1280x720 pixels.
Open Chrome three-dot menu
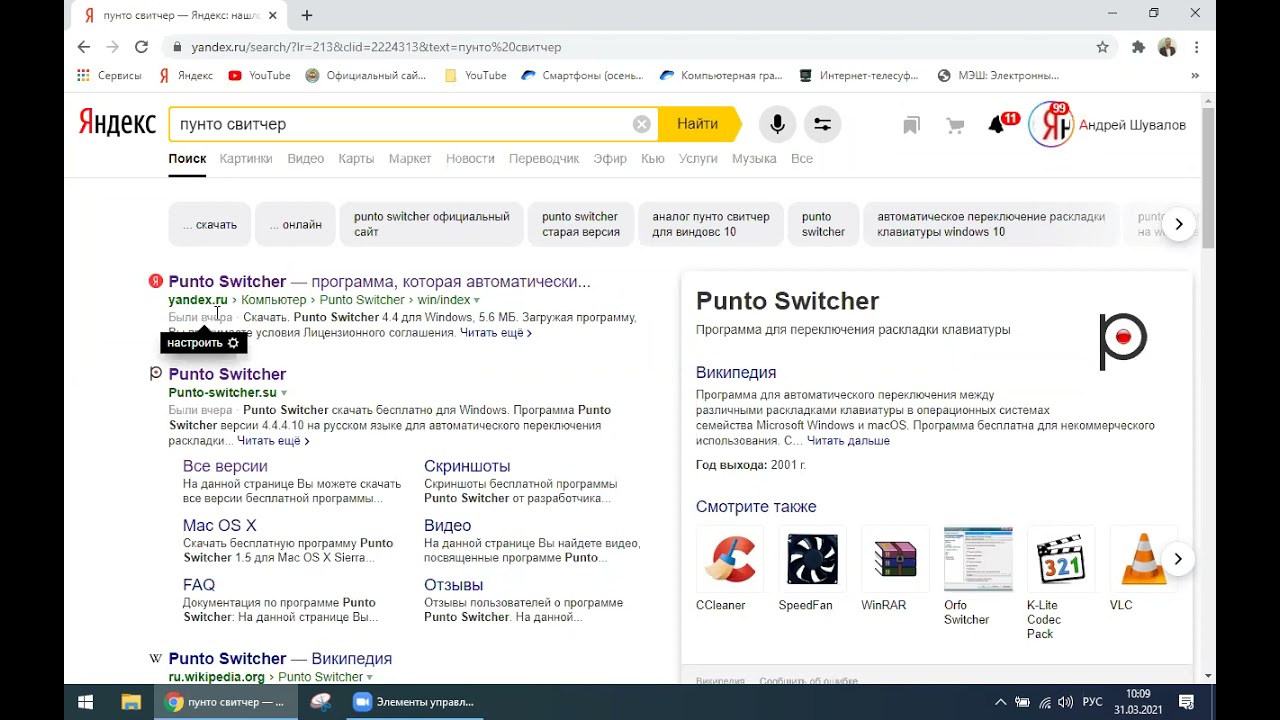point(1196,47)
